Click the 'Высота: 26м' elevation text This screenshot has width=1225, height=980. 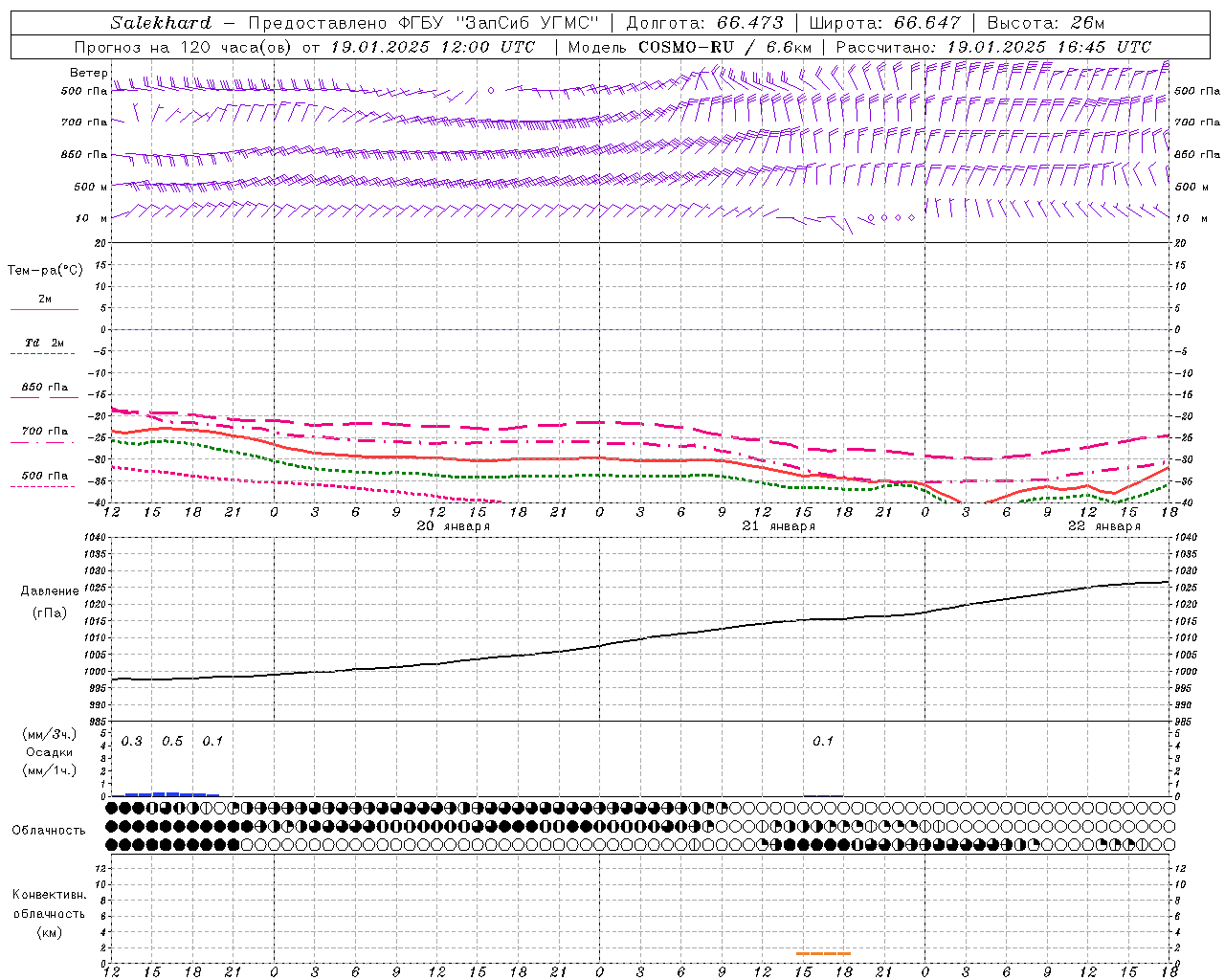click(x=1045, y=23)
